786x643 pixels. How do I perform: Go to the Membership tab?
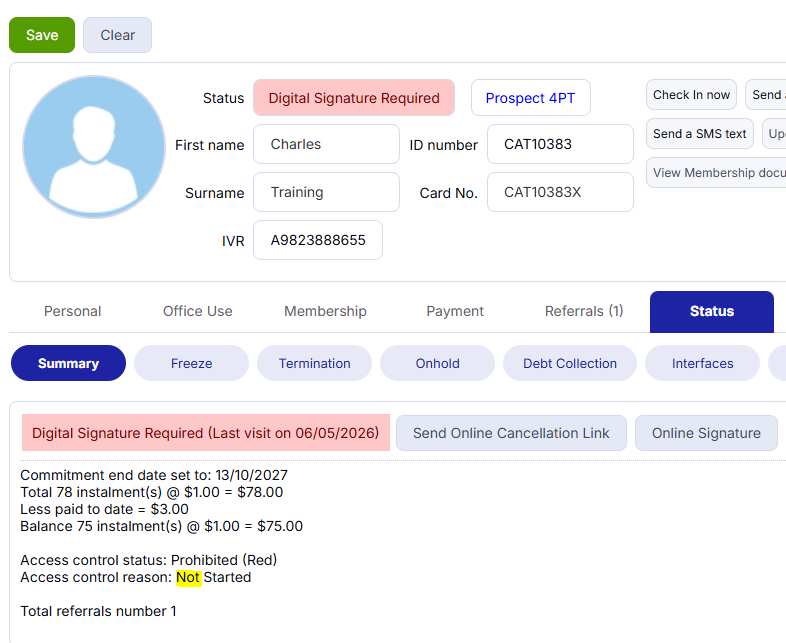click(325, 311)
